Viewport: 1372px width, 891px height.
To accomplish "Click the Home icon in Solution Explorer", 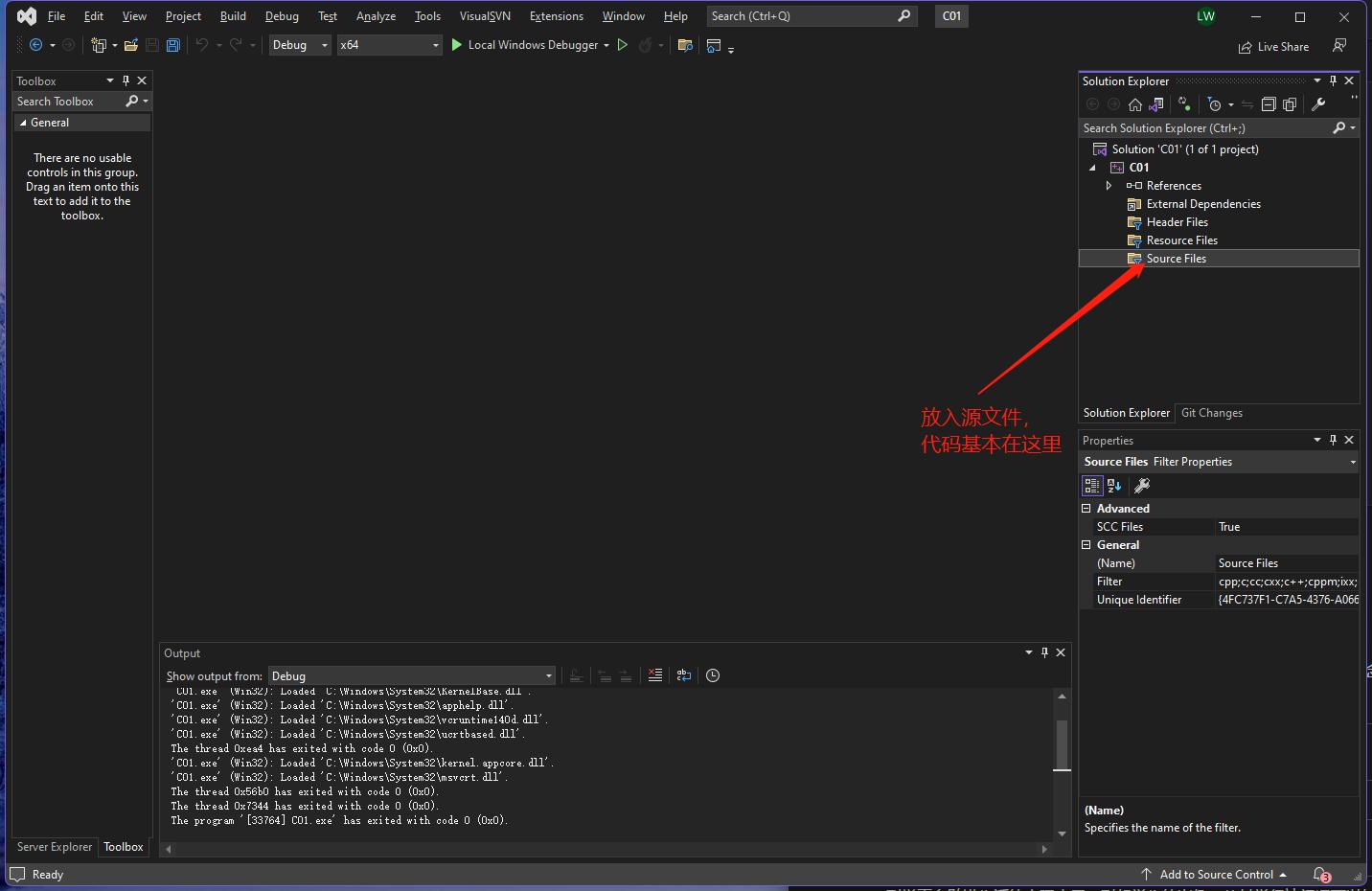I will point(1135,104).
